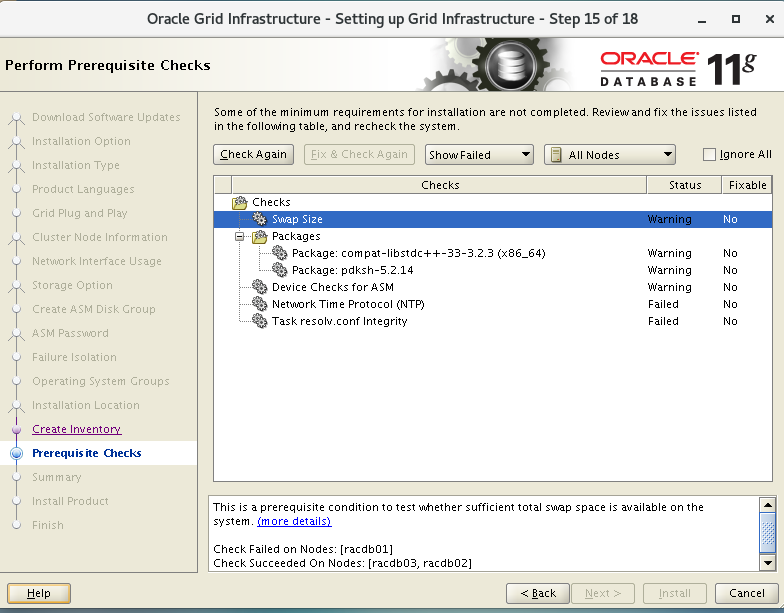The width and height of the screenshot is (784, 613).
Task: Click details panel scroll down arrow
Action: pos(767,563)
